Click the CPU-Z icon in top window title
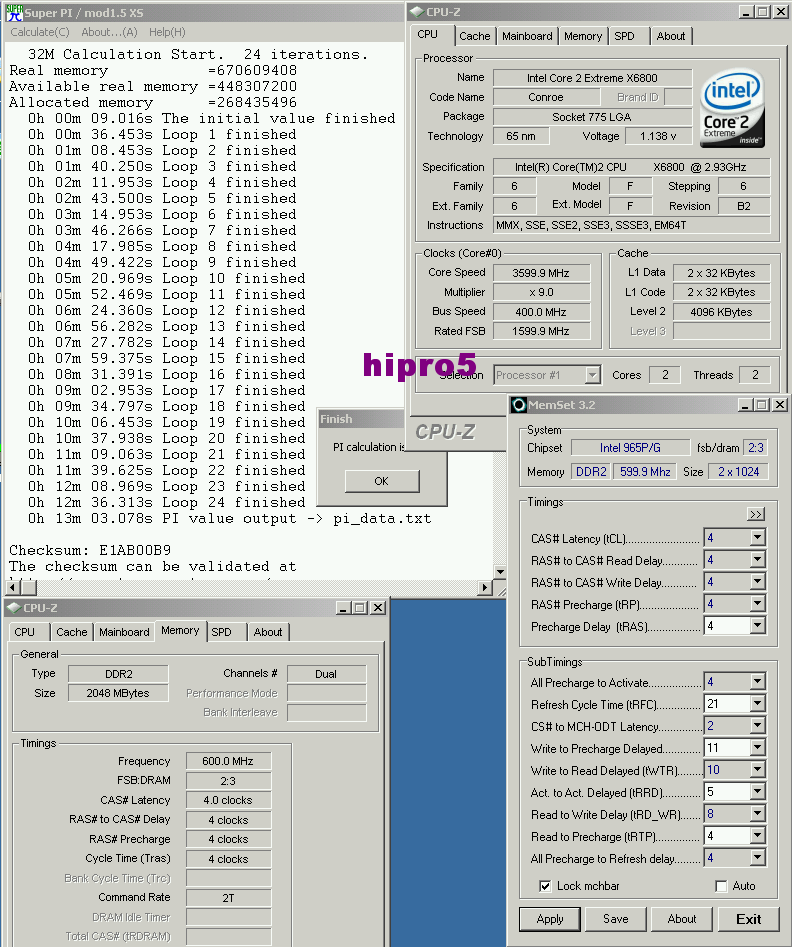The height and width of the screenshot is (947, 792). (x=417, y=11)
